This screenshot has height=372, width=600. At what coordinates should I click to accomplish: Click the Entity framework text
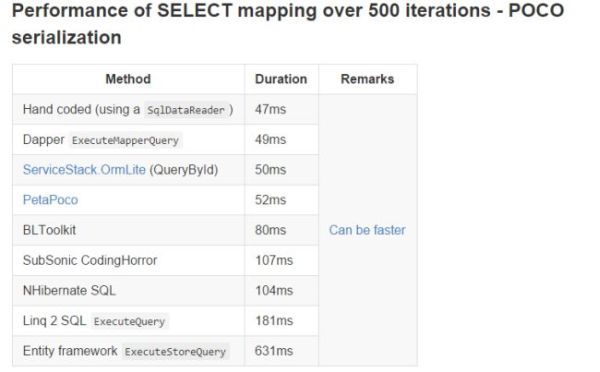70,351
